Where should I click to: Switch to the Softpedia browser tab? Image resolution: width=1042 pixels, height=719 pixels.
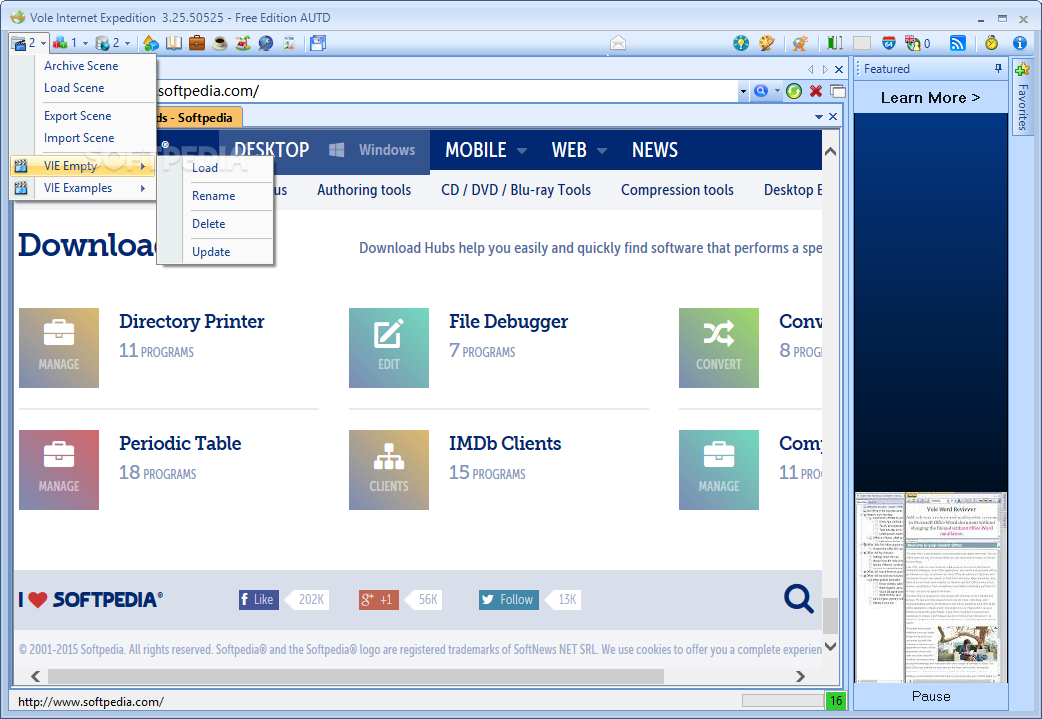click(199, 118)
